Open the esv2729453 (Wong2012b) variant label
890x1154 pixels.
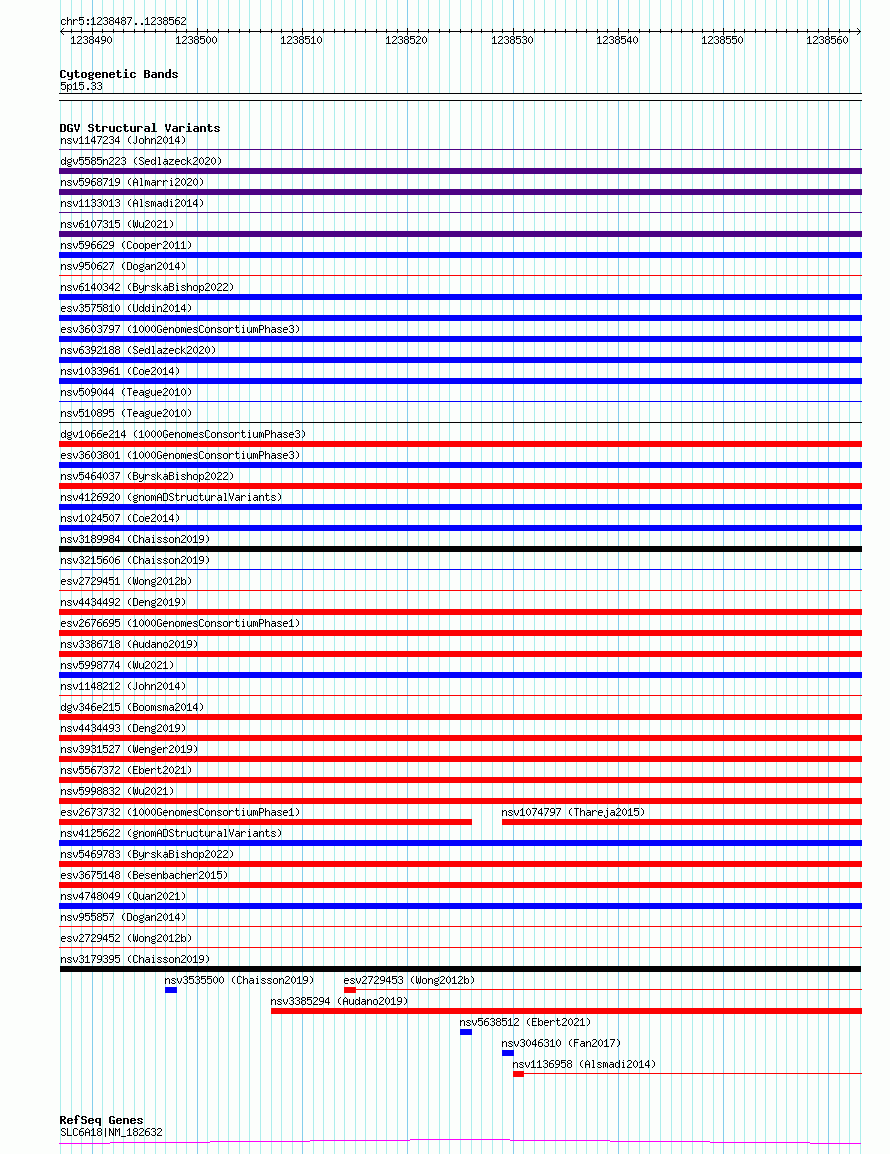click(409, 980)
